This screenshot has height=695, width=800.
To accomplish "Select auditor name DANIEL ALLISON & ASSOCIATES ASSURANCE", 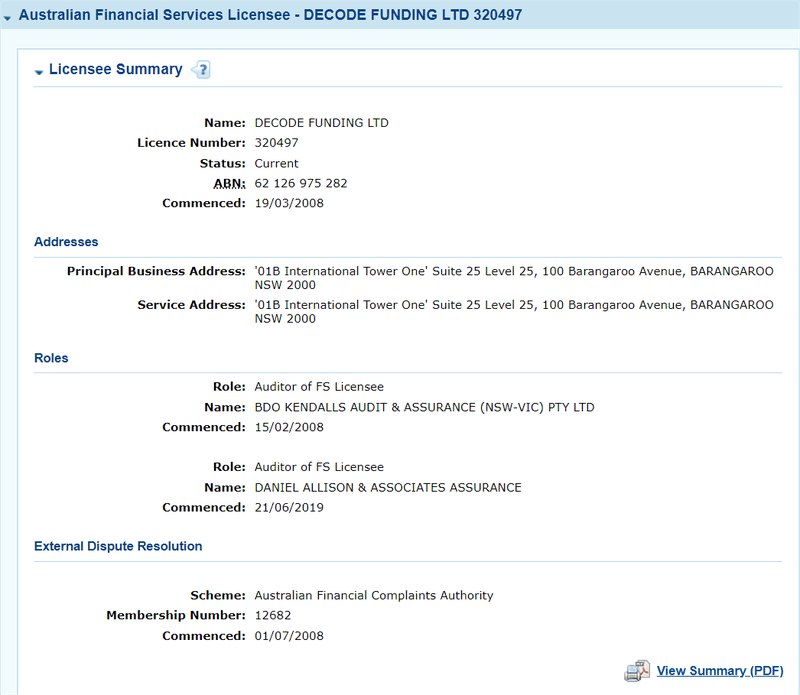I will (x=388, y=487).
